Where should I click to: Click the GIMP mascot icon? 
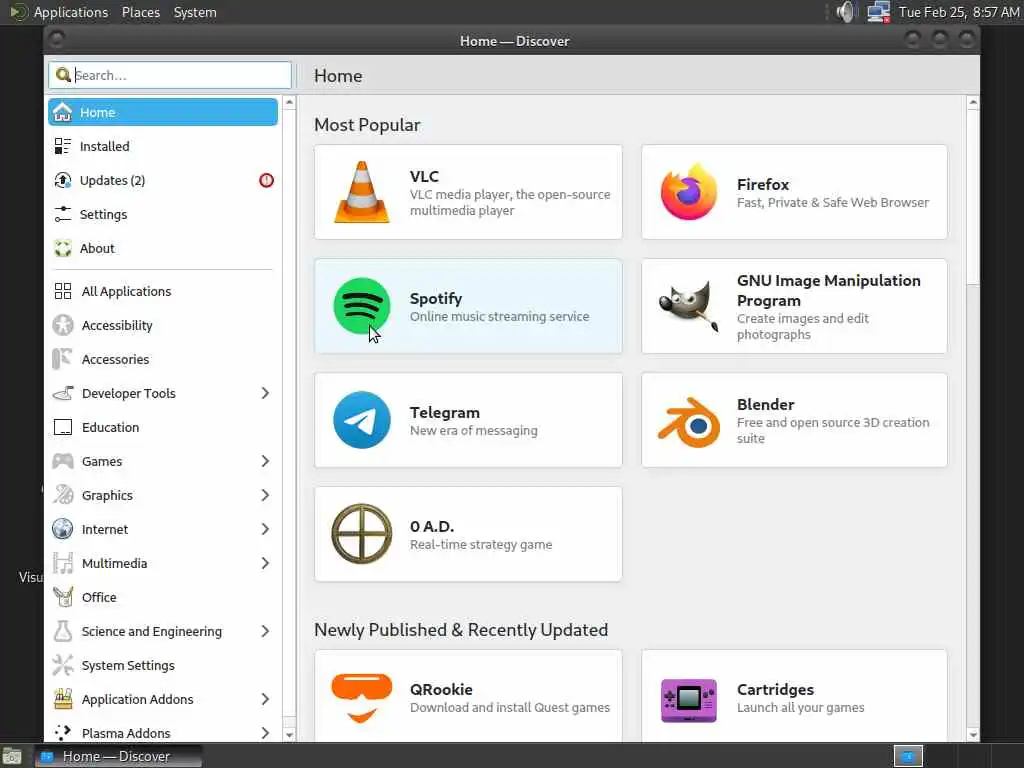(688, 306)
